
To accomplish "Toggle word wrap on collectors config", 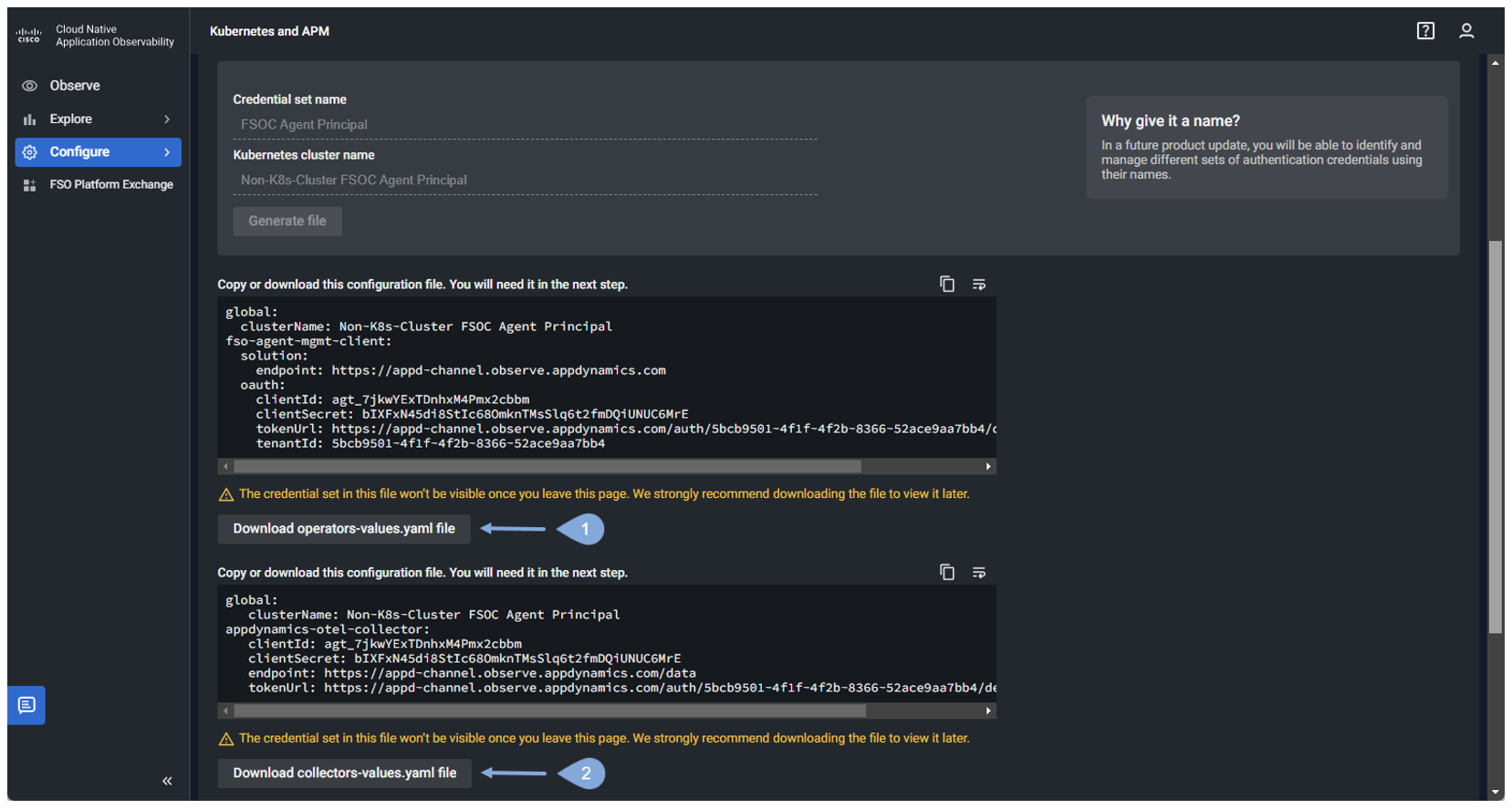I will click(979, 573).
